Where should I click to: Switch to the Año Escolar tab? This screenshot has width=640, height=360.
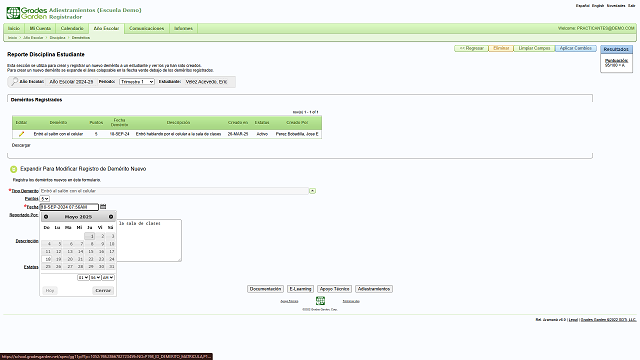coord(106,29)
